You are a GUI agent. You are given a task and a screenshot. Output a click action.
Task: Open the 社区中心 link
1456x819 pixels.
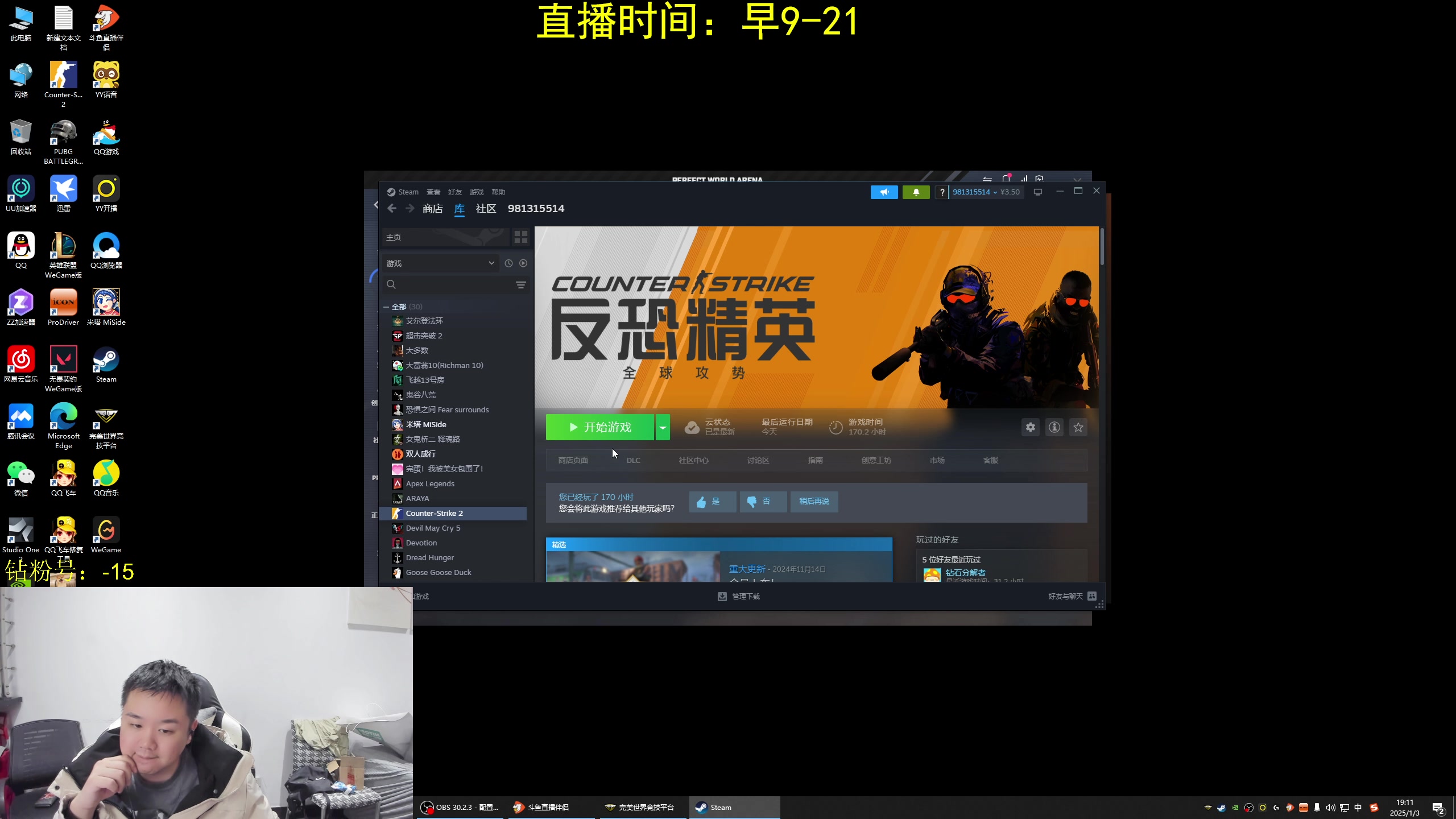click(x=693, y=460)
